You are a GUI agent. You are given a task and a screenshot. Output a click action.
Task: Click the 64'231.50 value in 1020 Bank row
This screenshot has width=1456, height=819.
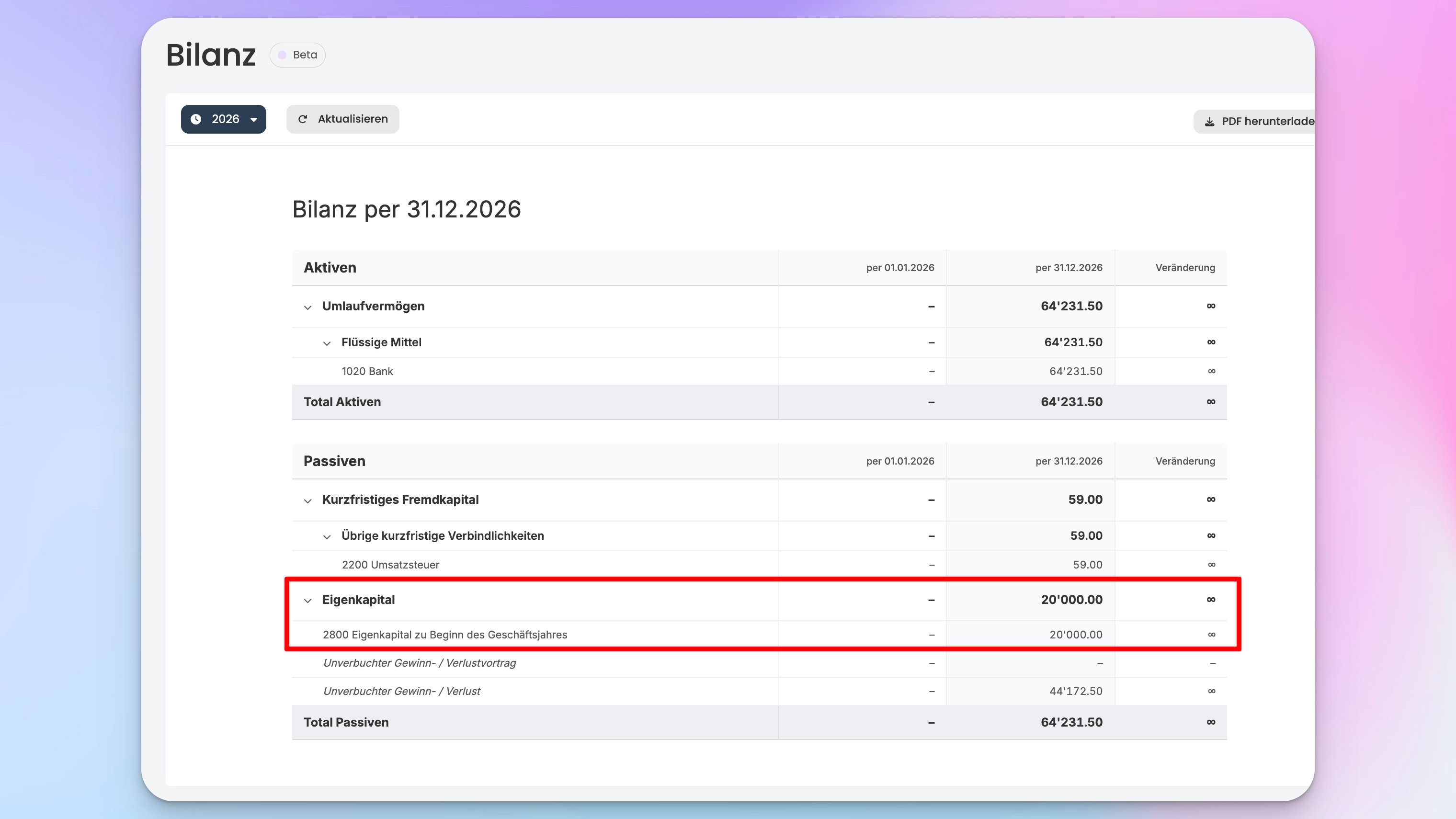point(1076,371)
